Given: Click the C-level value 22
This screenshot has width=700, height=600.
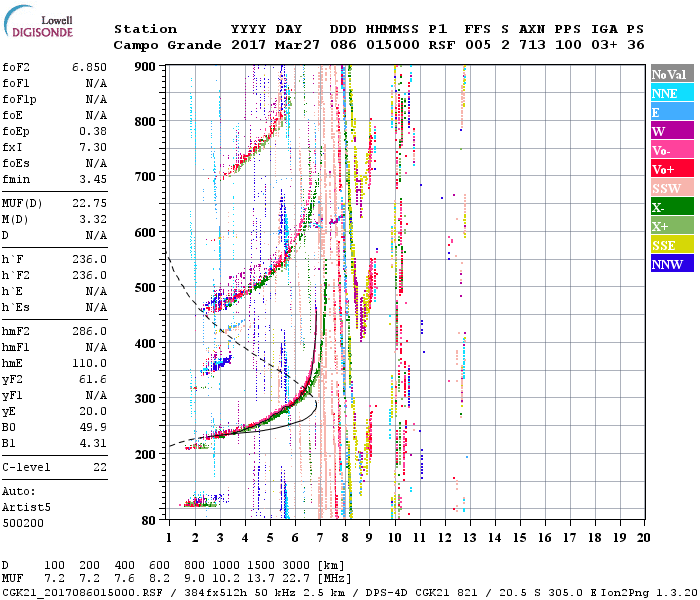Looking at the screenshot, I should 99,467.
